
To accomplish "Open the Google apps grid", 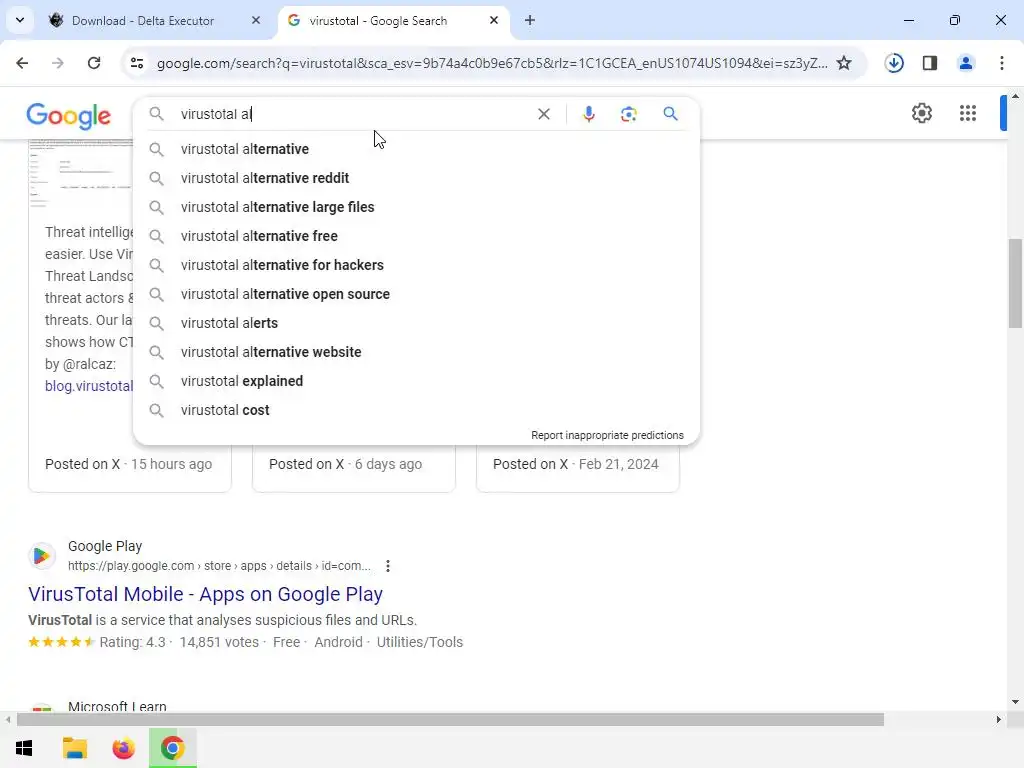I will click(968, 113).
